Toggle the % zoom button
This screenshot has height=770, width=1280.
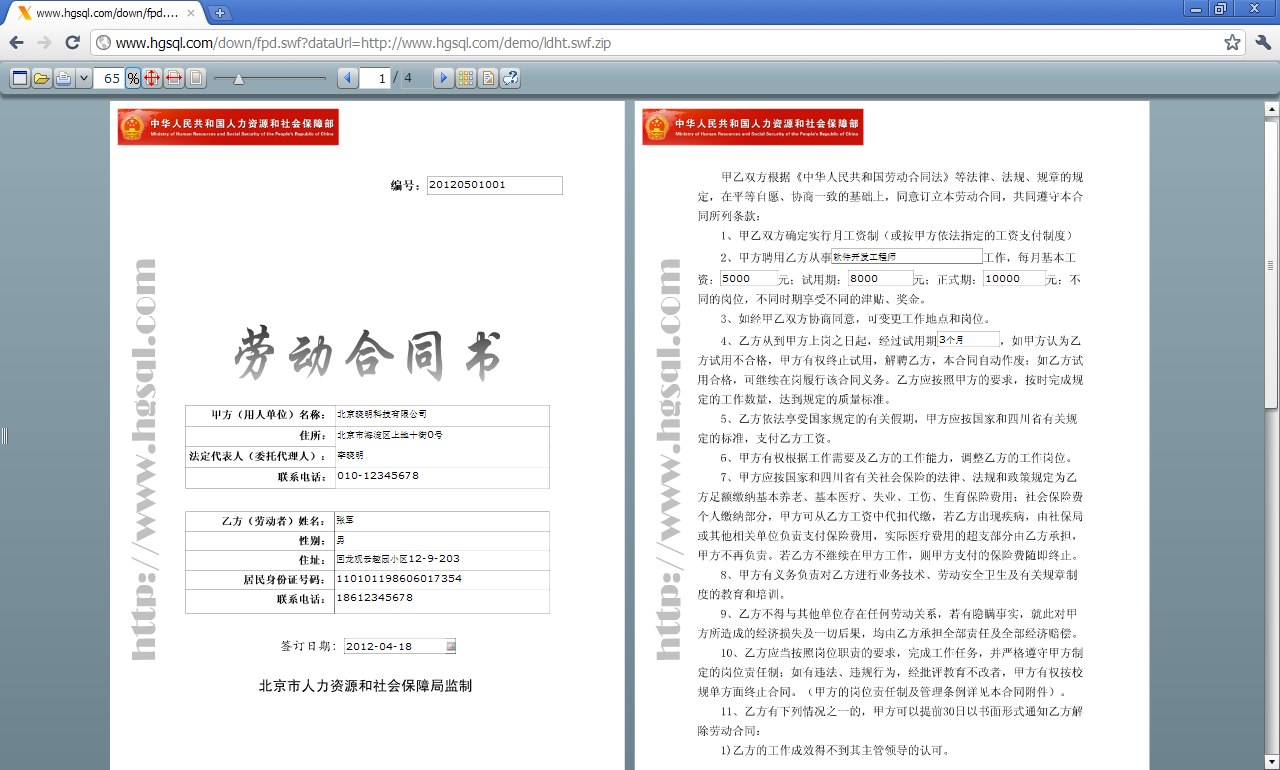tap(132, 78)
